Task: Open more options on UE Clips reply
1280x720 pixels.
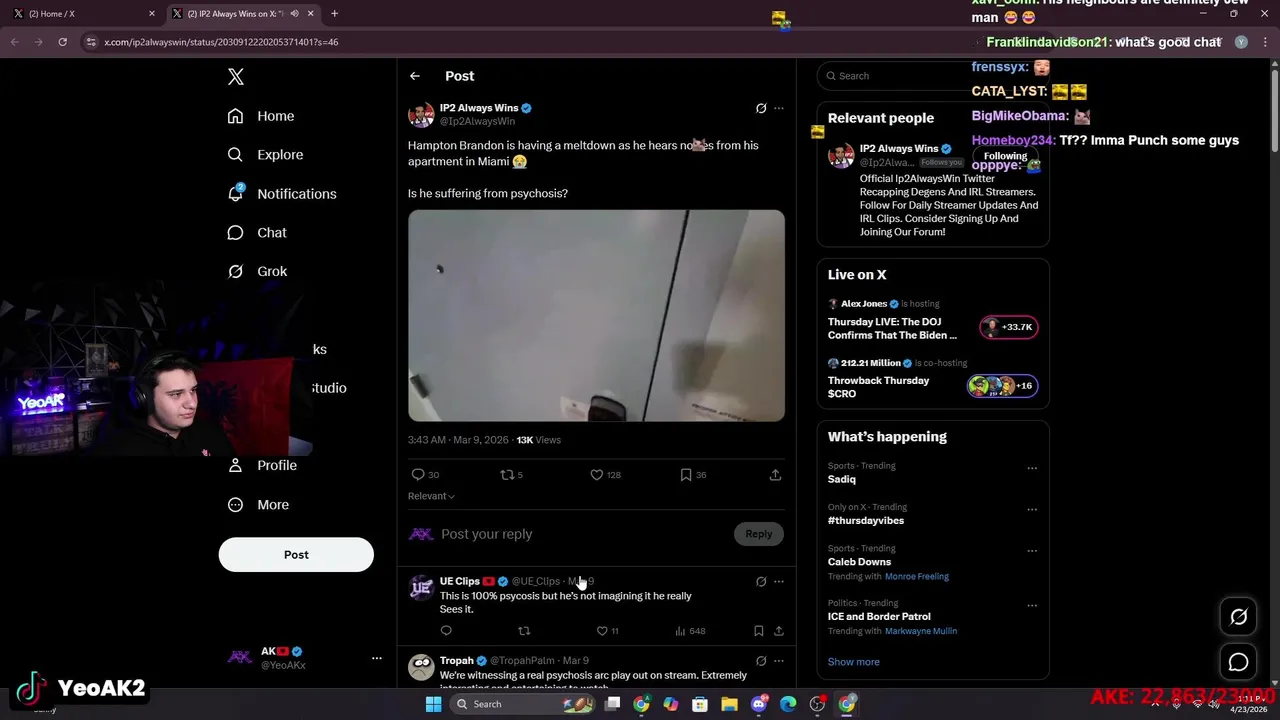Action: 779,581
